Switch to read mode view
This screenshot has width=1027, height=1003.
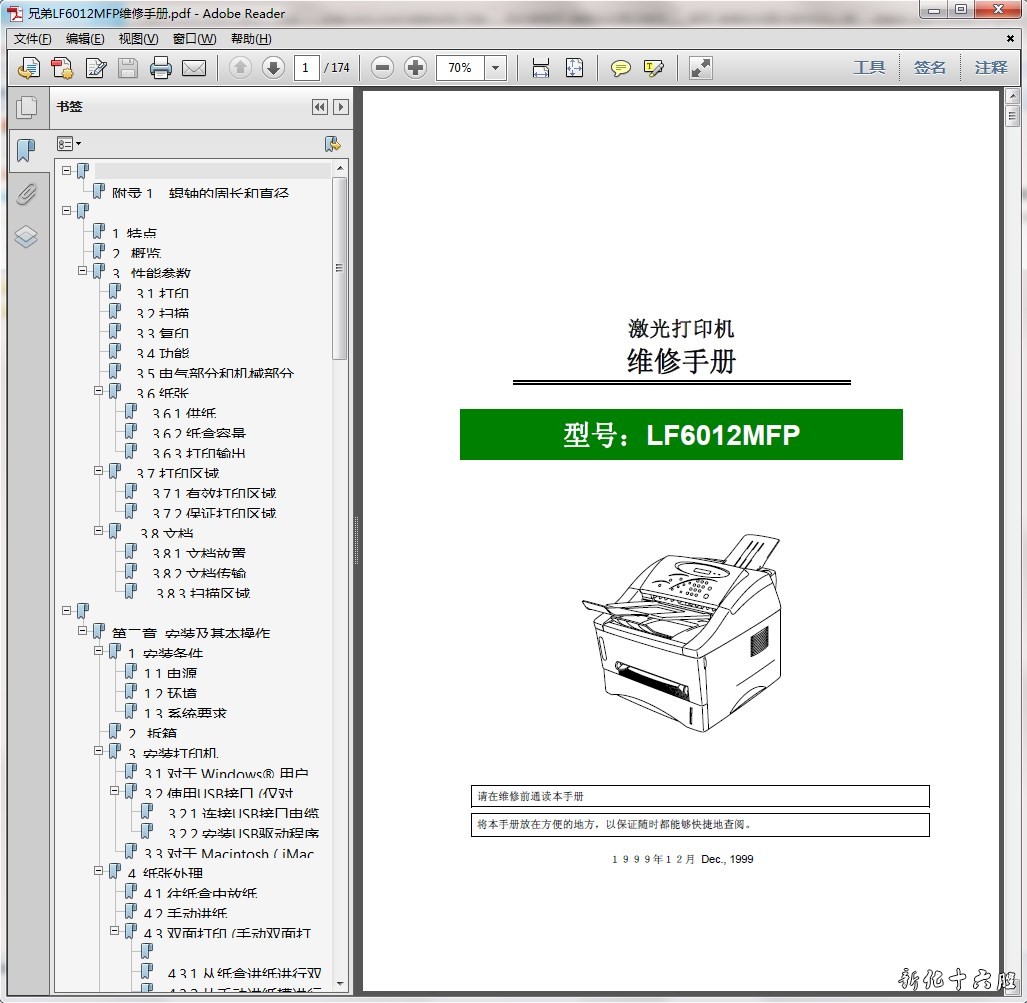click(701, 68)
